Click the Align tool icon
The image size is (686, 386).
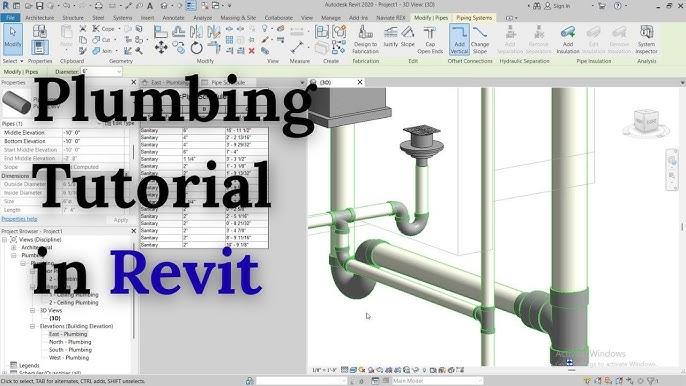click(x=161, y=31)
